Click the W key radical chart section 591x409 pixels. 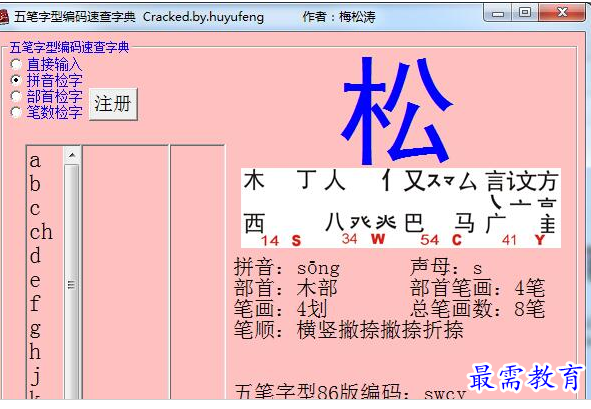(x=361, y=207)
